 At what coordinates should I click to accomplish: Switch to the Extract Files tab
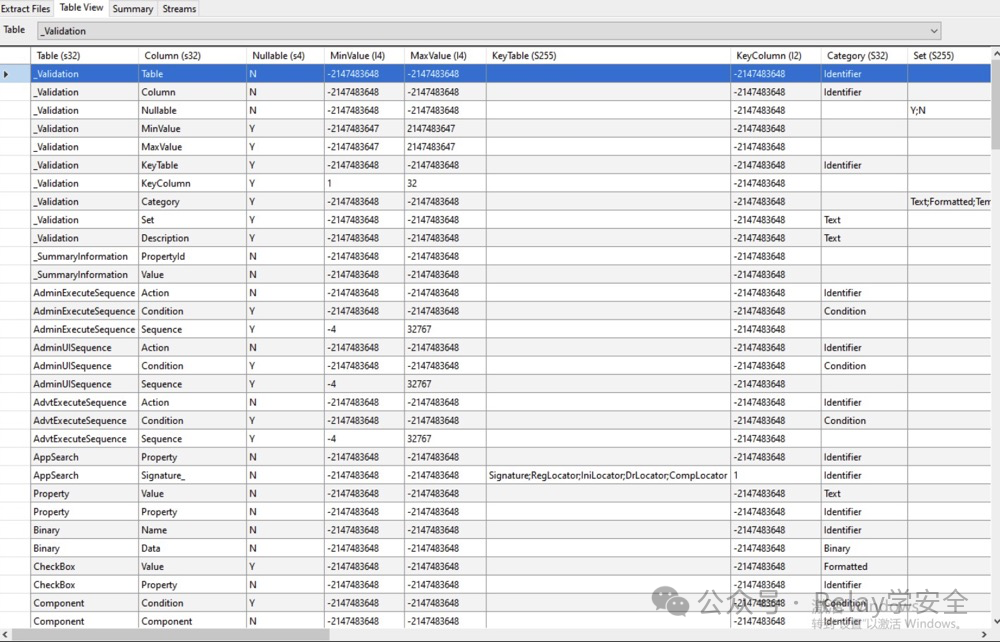point(26,8)
